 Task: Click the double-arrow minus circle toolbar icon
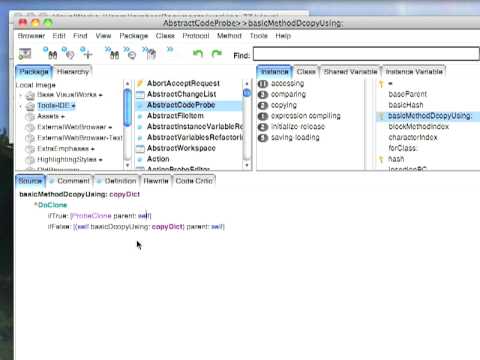tap(130, 53)
